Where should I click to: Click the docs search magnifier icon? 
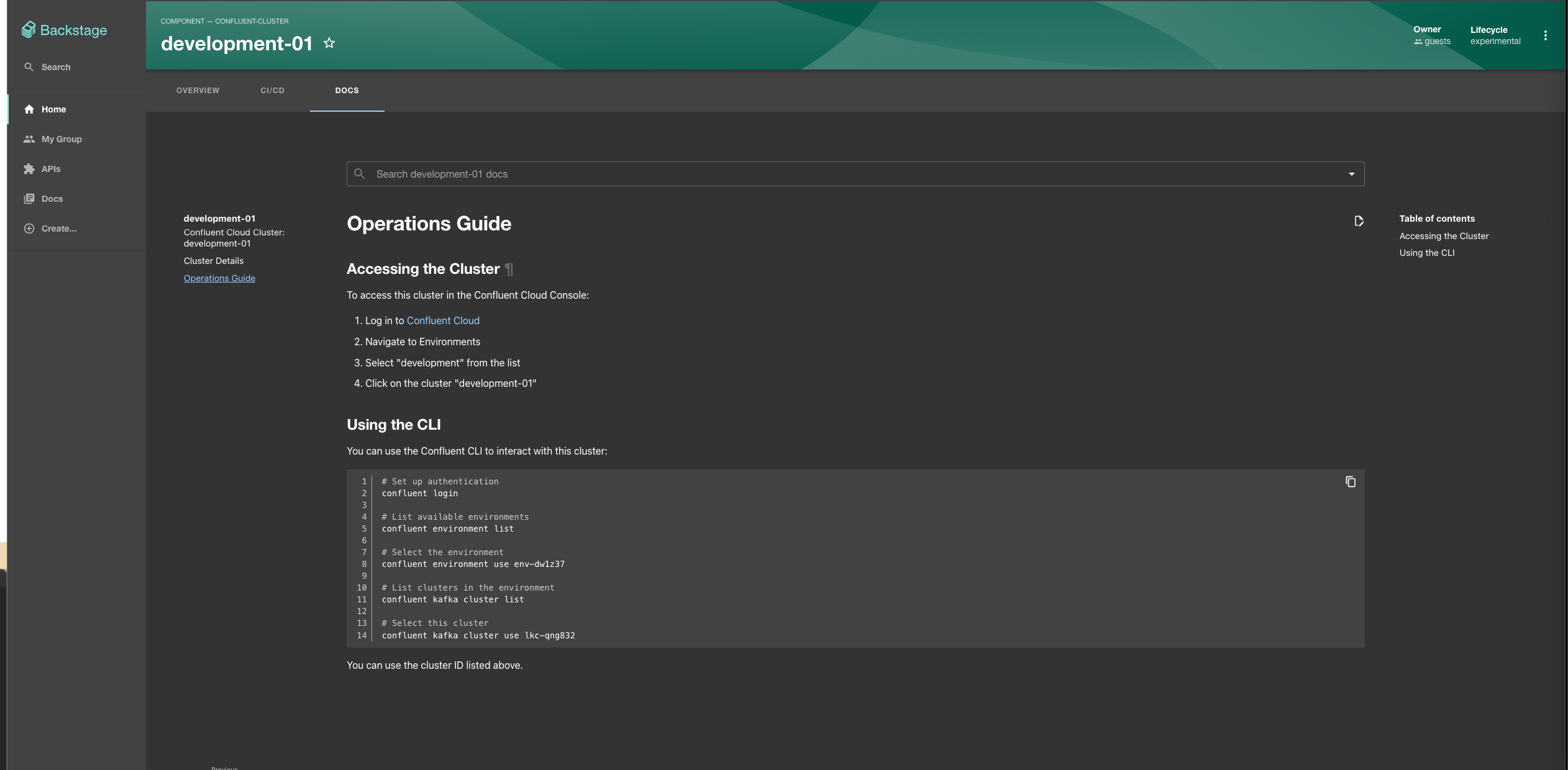(360, 174)
